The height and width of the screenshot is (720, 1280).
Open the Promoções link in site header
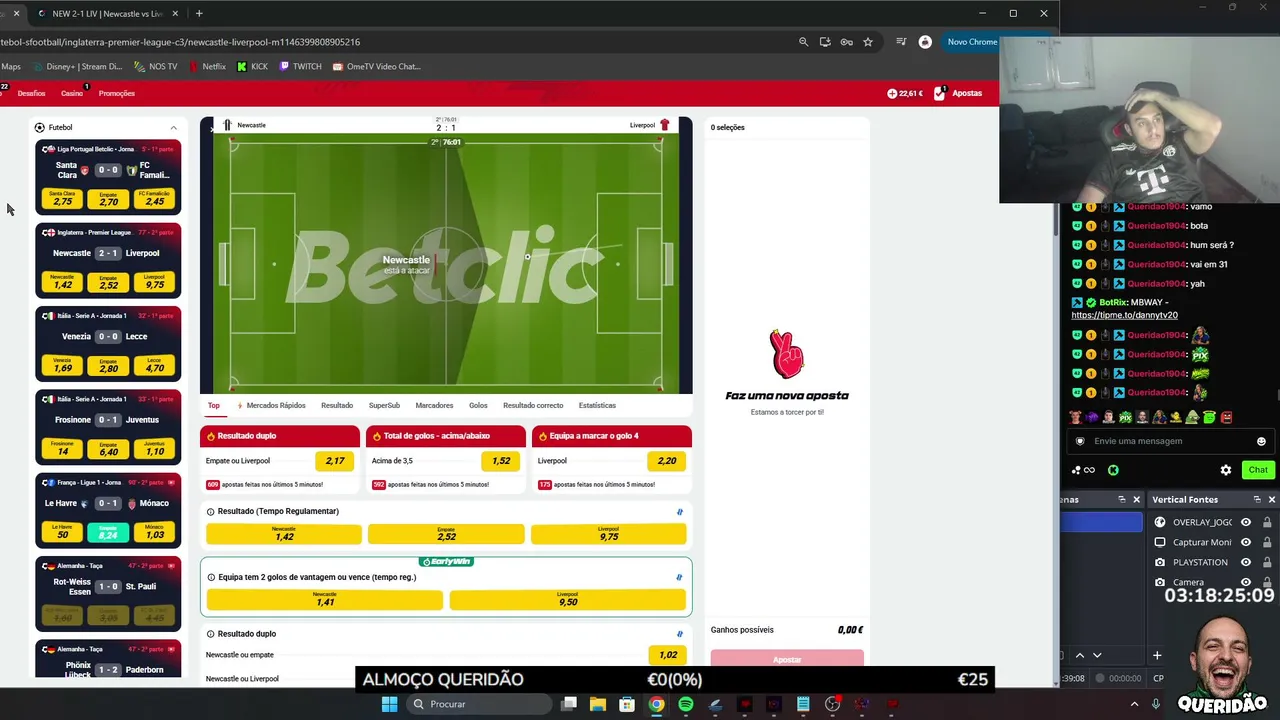pyautogui.click(x=117, y=93)
